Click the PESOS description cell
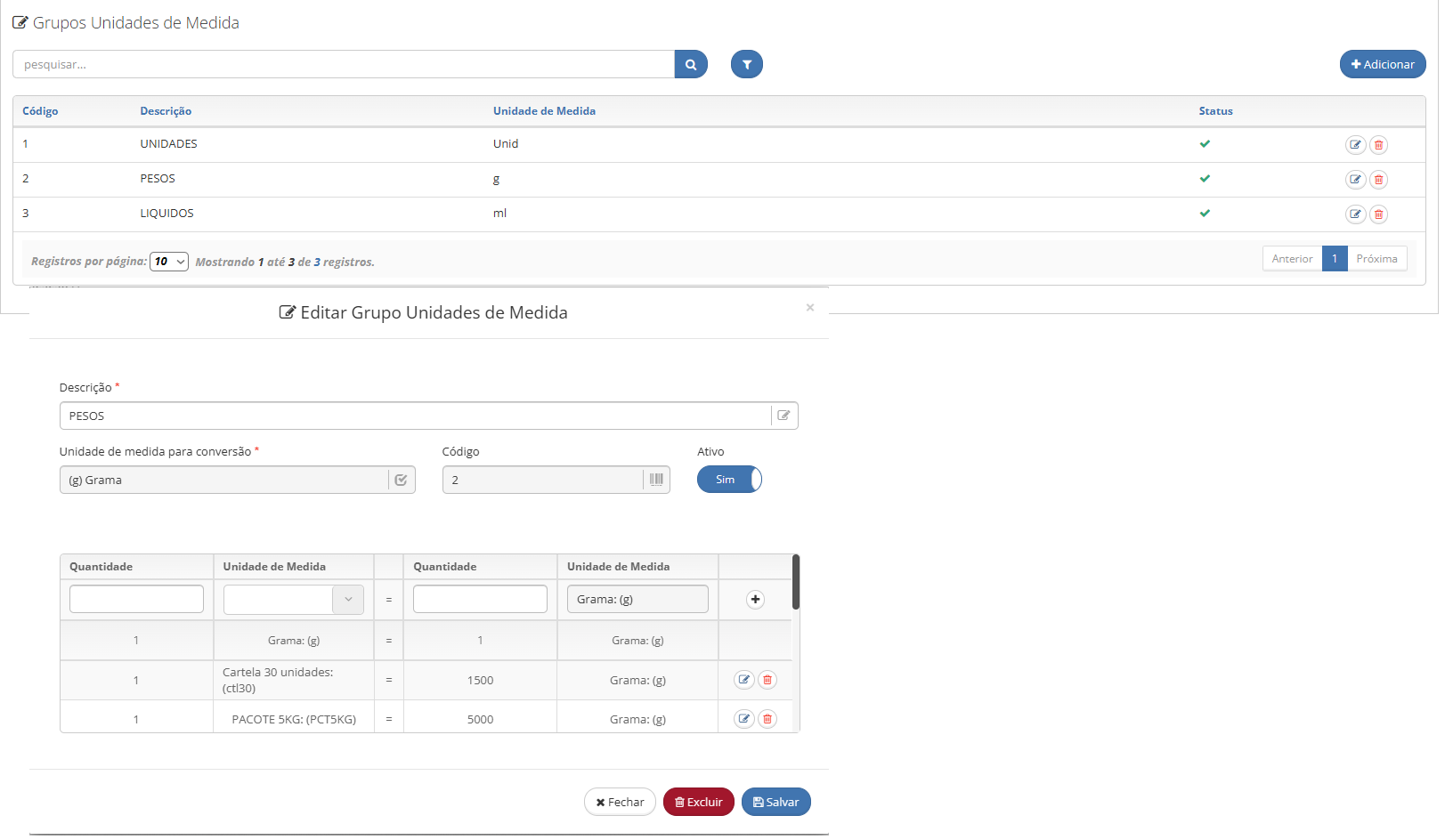The image size is (1445, 840). pyautogui.click(x=158, y=179)
